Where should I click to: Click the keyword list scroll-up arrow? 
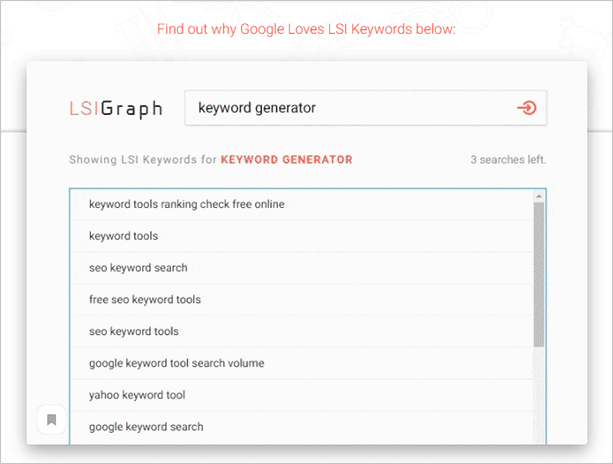click(x=539, y=195)
